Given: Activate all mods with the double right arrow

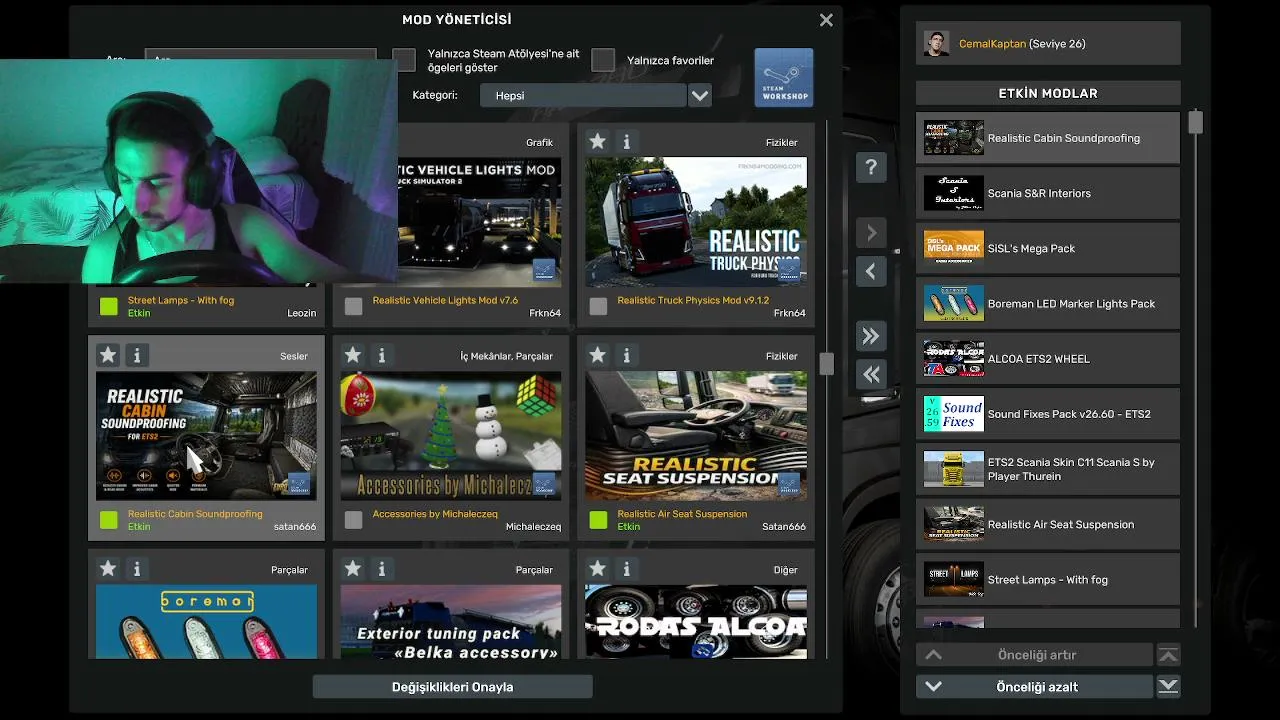Looking at the screenshot, I should (x=871, y=336).
